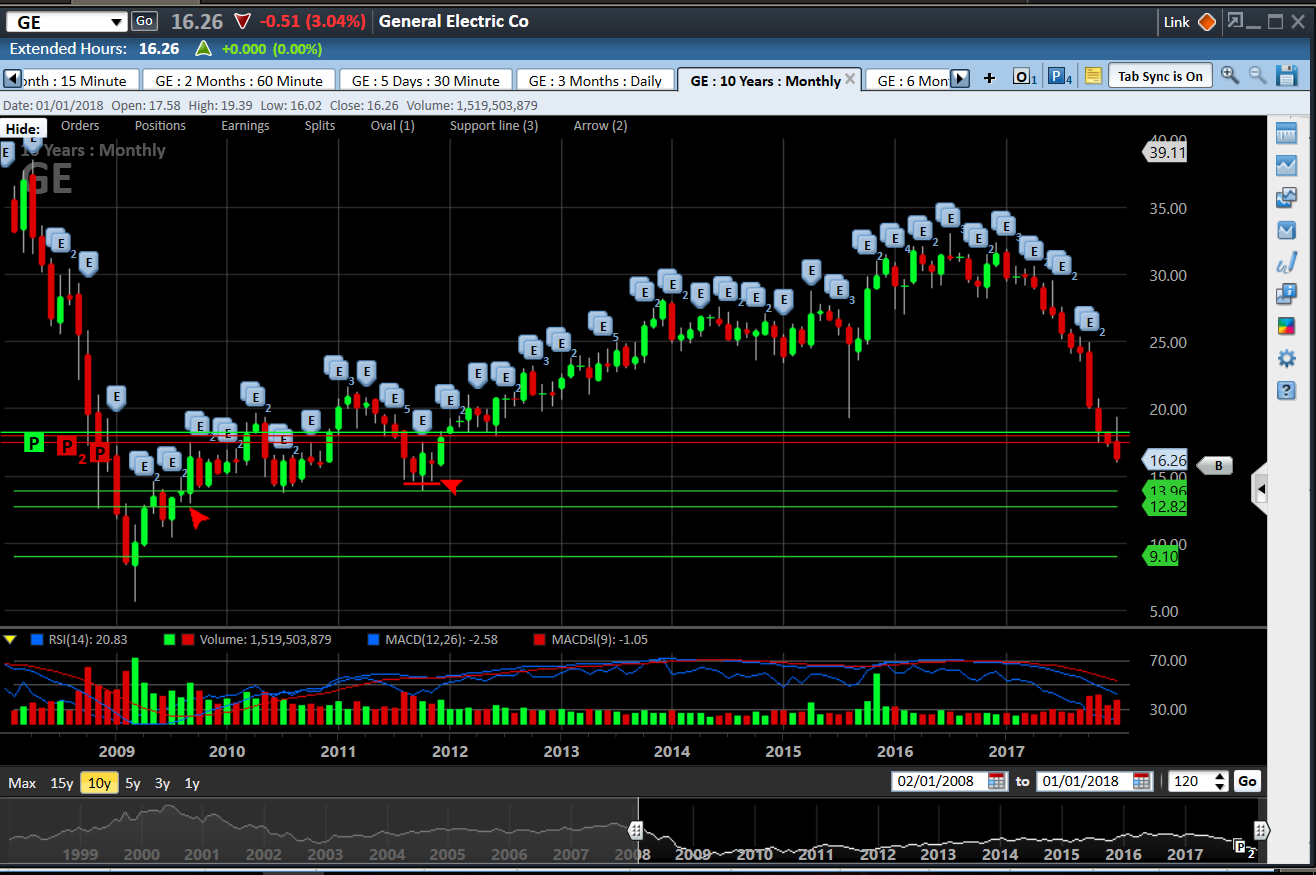Zoom out with the magnifier minus icon
The height and width of the screenshot is (875, 1316).
coord(1258,76)
